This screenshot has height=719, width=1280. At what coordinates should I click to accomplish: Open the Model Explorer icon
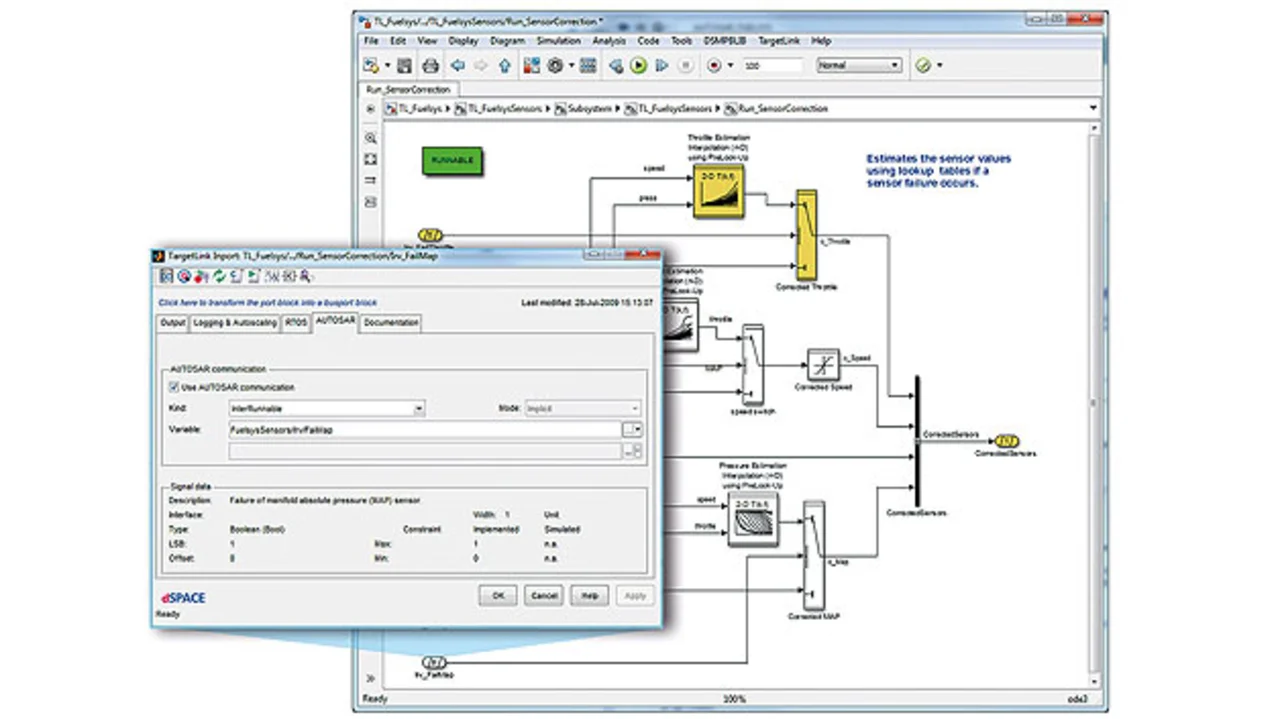pos(588,65)
